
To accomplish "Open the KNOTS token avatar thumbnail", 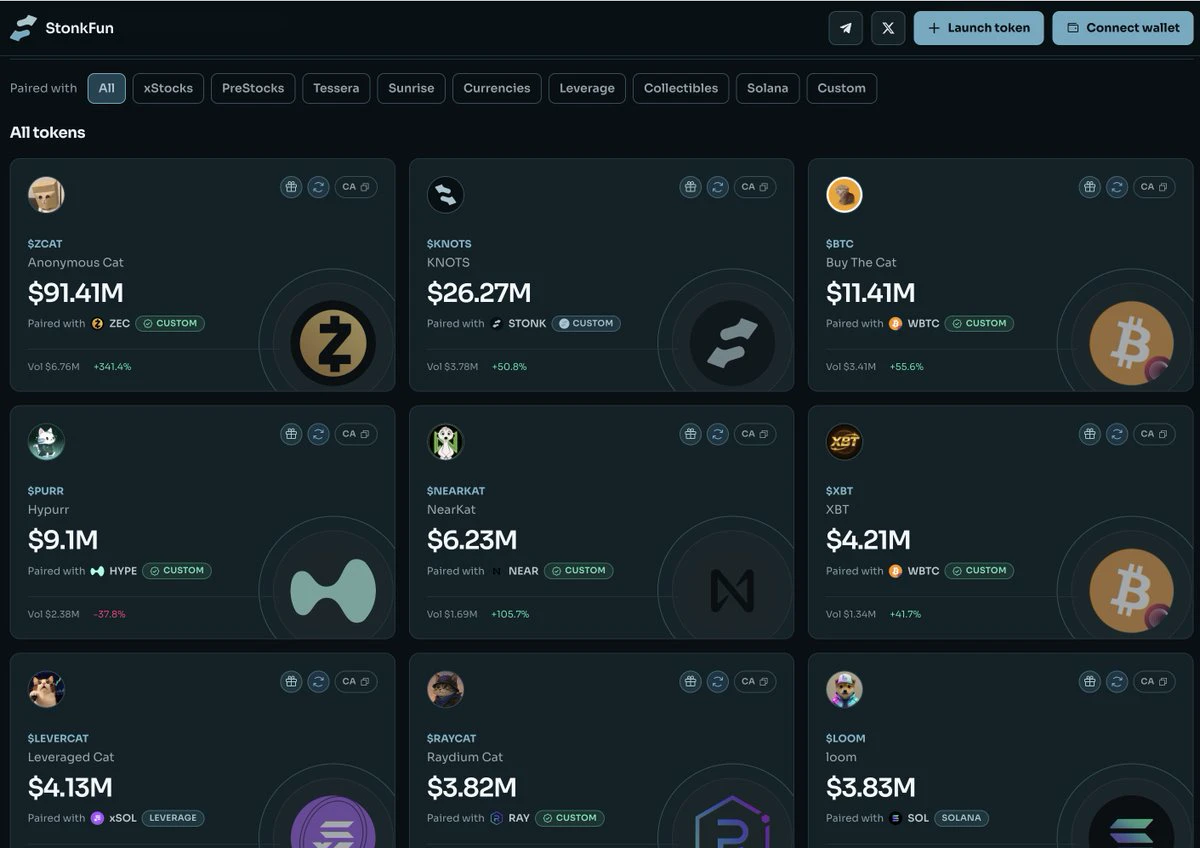I will click(445, 195).
